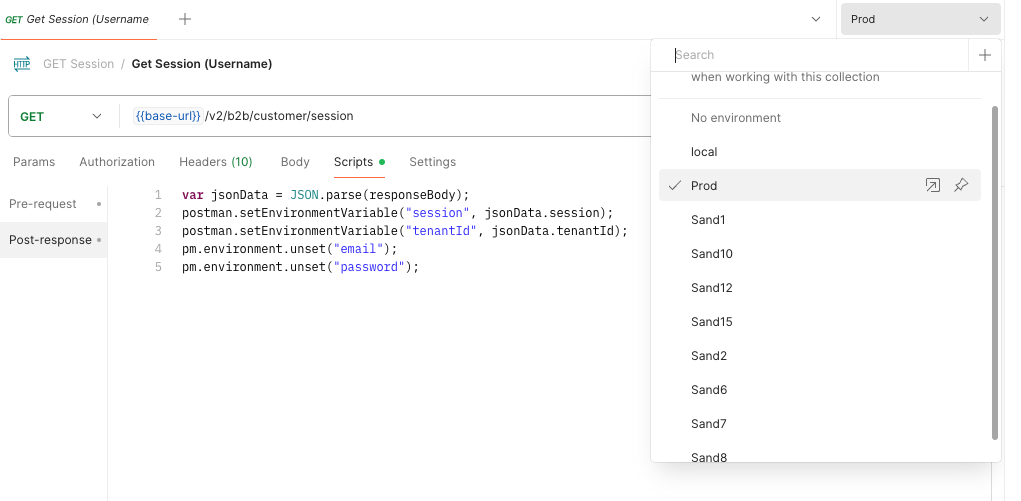1021x501 pixels.
Task: Open the Settings tab
Action: click(432, 162)
